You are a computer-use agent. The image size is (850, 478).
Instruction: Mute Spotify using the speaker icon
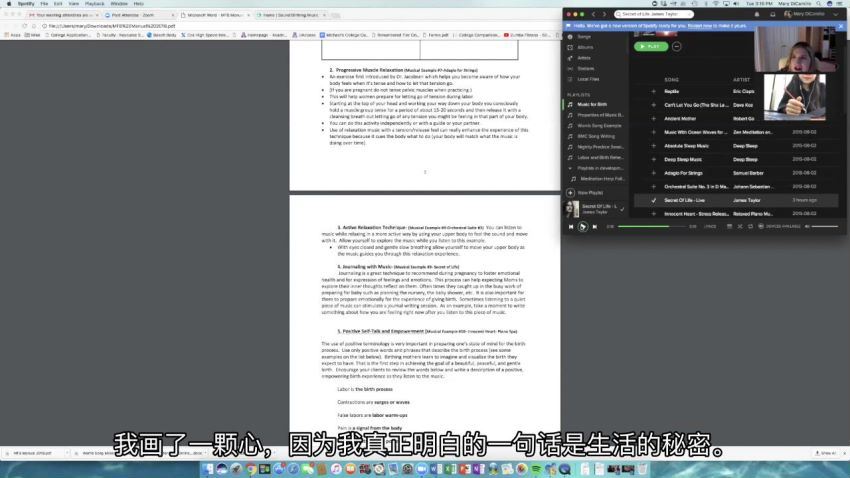coord(807,227)
